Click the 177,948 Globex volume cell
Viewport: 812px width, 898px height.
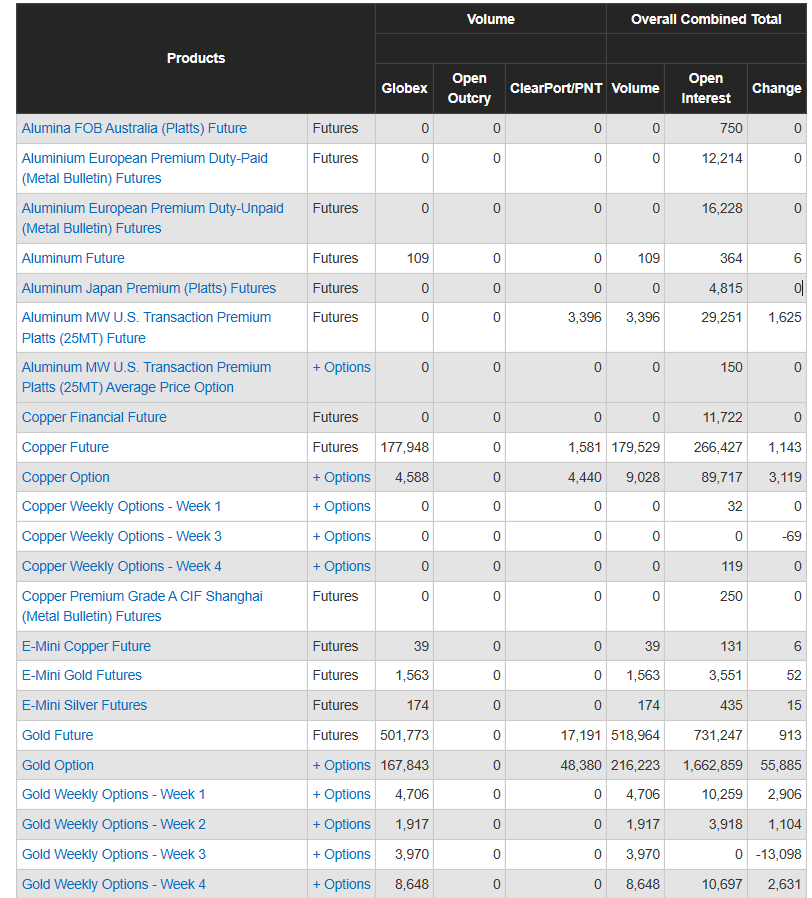[x=404, y=447]
